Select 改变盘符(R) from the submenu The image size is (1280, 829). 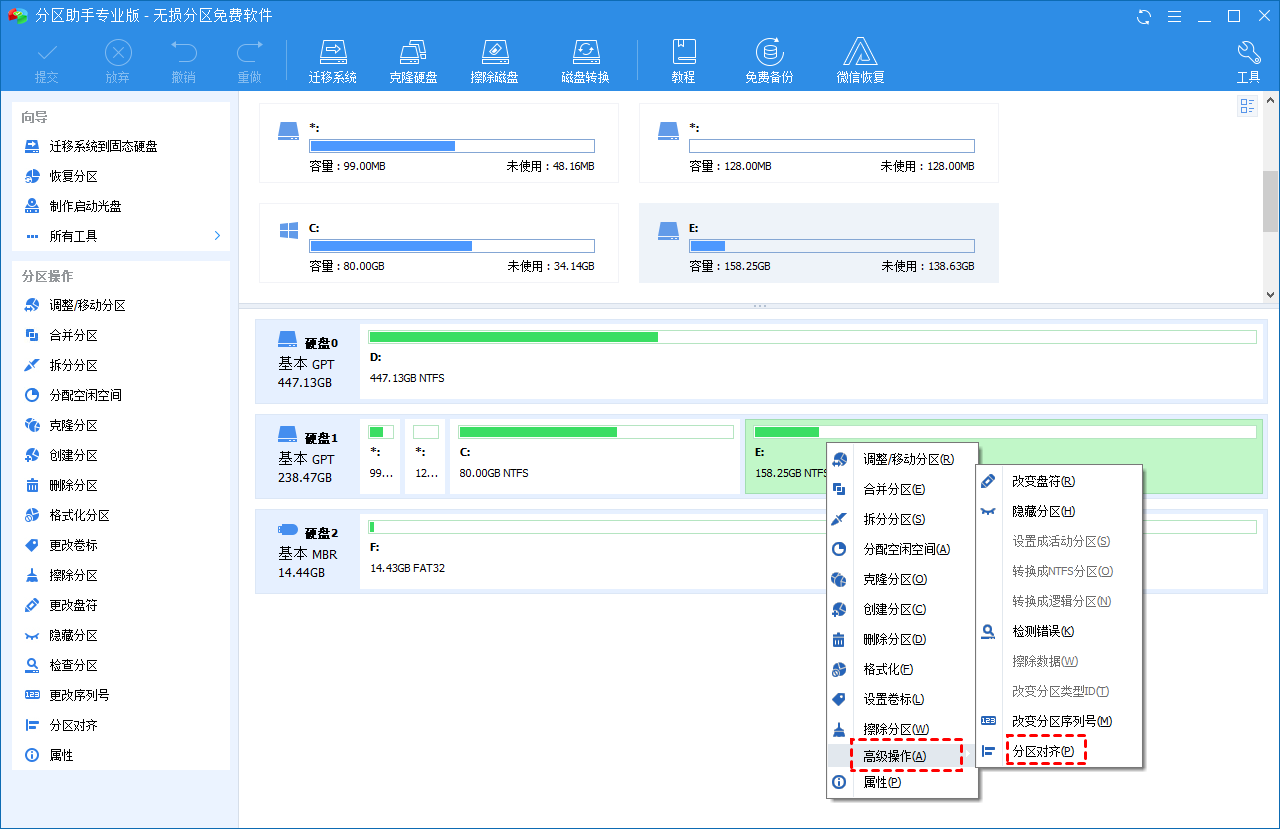tap(1043, 481)
